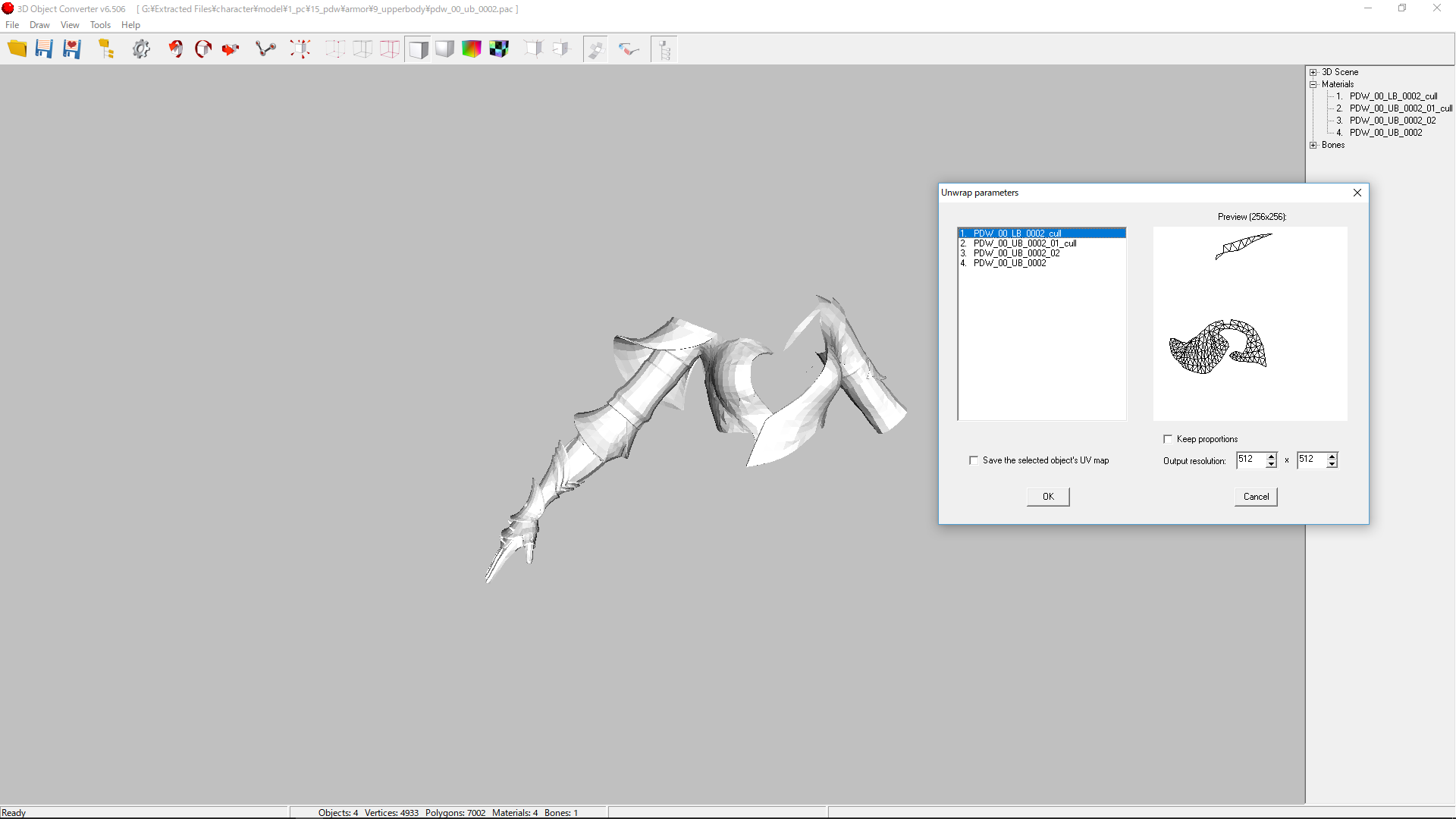Click the bone skeleton tool icon
Image resolution: width=1456 pixels, height=819 pixels.
[x=265, y=49]
